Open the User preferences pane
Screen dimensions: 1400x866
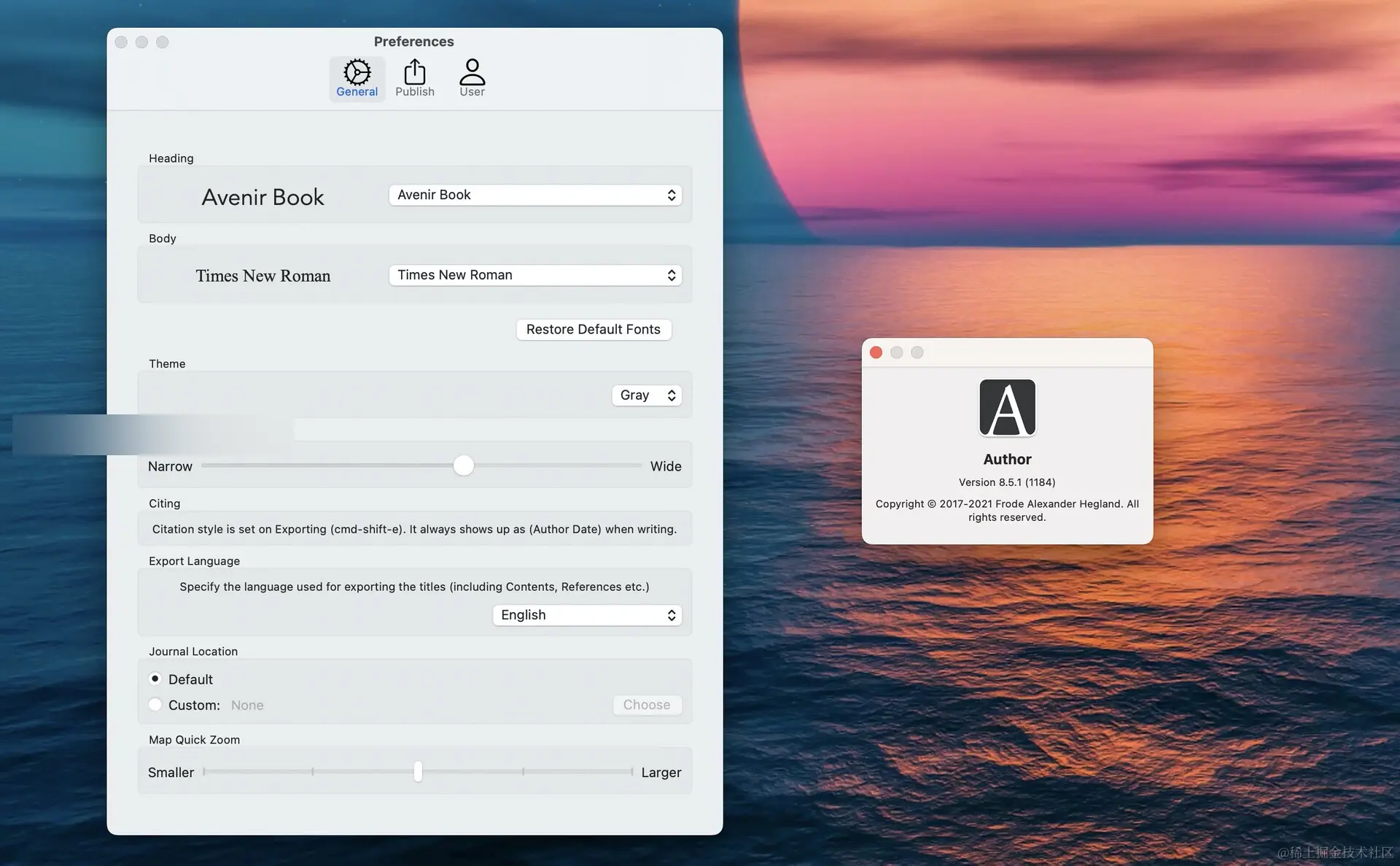472,77
